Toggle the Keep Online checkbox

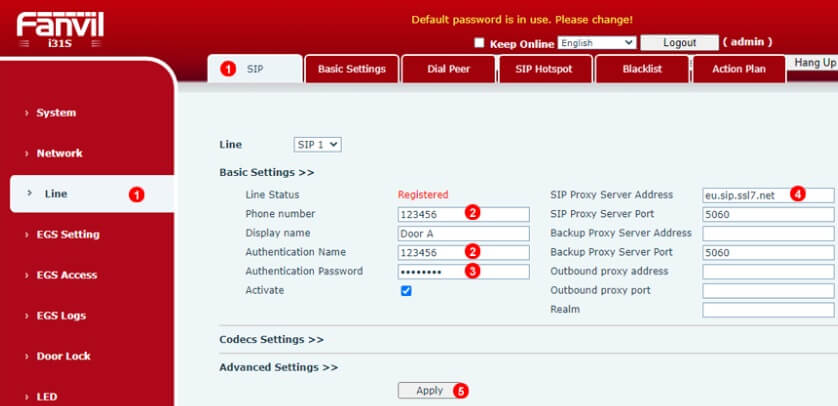(x=479, y=43)
